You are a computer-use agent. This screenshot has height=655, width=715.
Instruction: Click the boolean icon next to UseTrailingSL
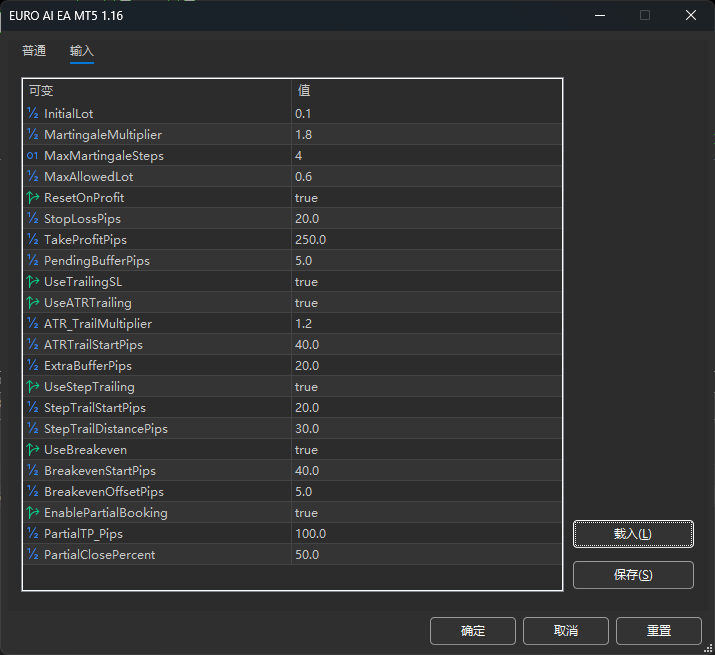[x=33, y=282]
